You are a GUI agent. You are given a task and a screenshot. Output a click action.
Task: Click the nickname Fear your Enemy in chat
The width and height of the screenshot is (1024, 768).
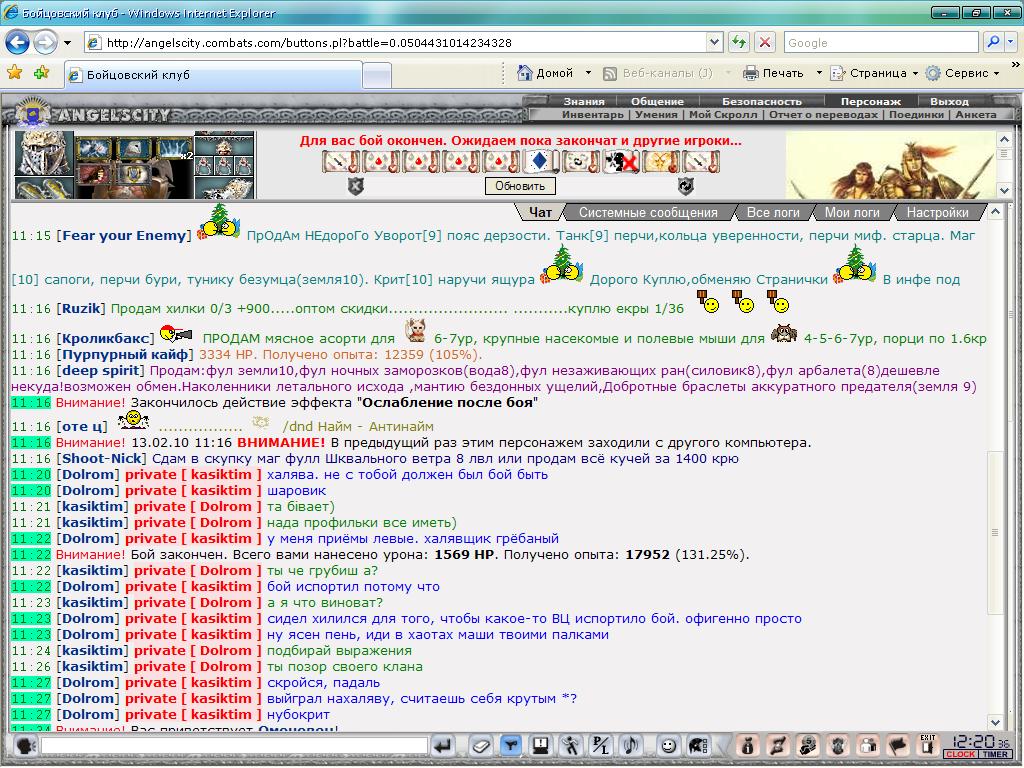point(124,236)
